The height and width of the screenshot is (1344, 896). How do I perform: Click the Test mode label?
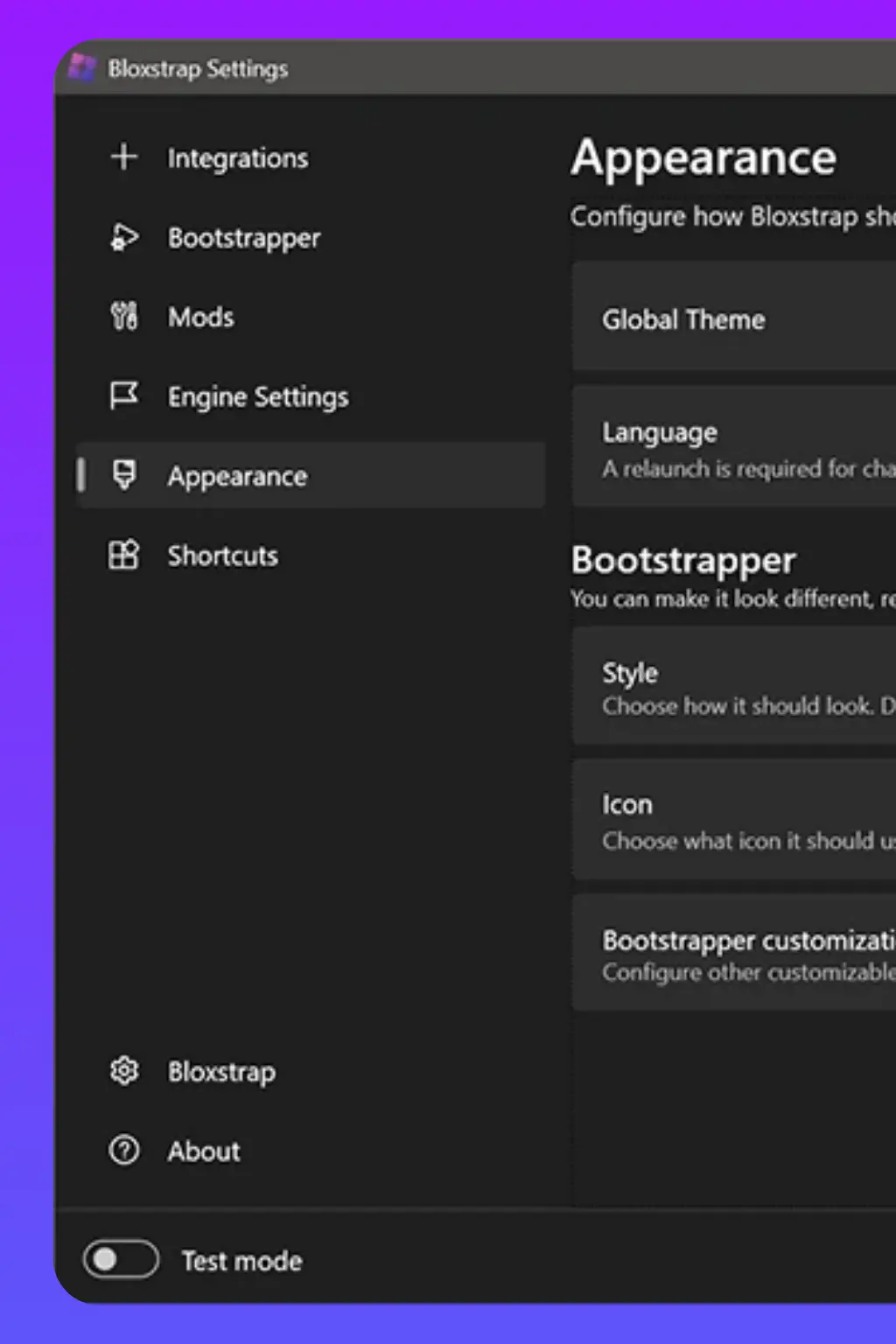pyautogui.click(x=242, y=1260)
